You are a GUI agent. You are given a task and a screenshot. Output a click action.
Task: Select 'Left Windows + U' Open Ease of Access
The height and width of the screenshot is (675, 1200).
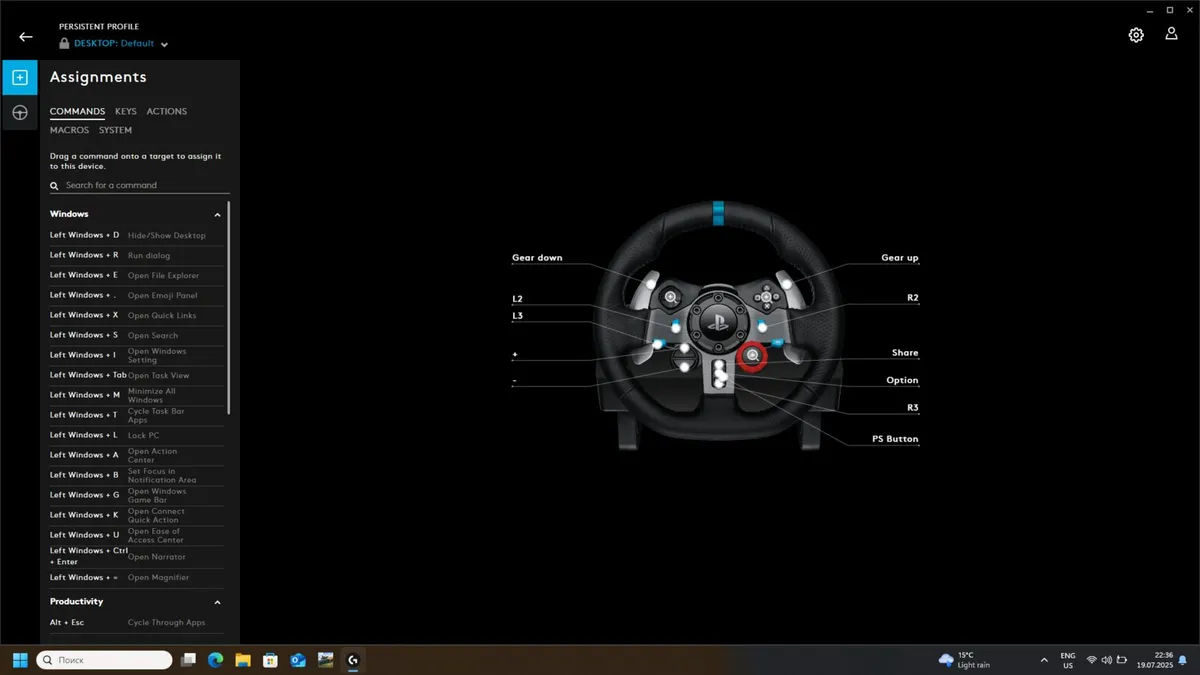tap(137, 535)
